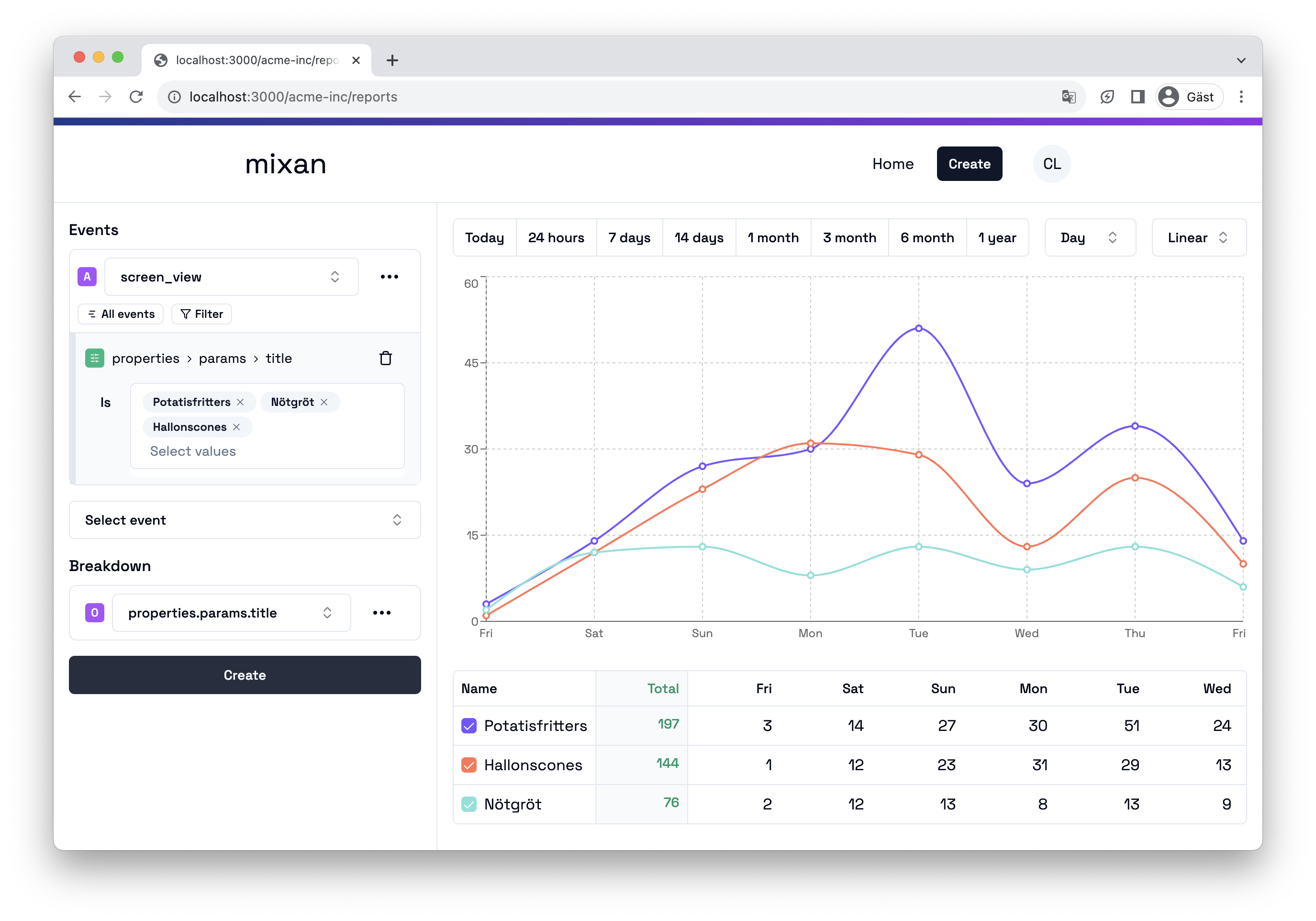Click the wide Create report button

coord(245,675)
